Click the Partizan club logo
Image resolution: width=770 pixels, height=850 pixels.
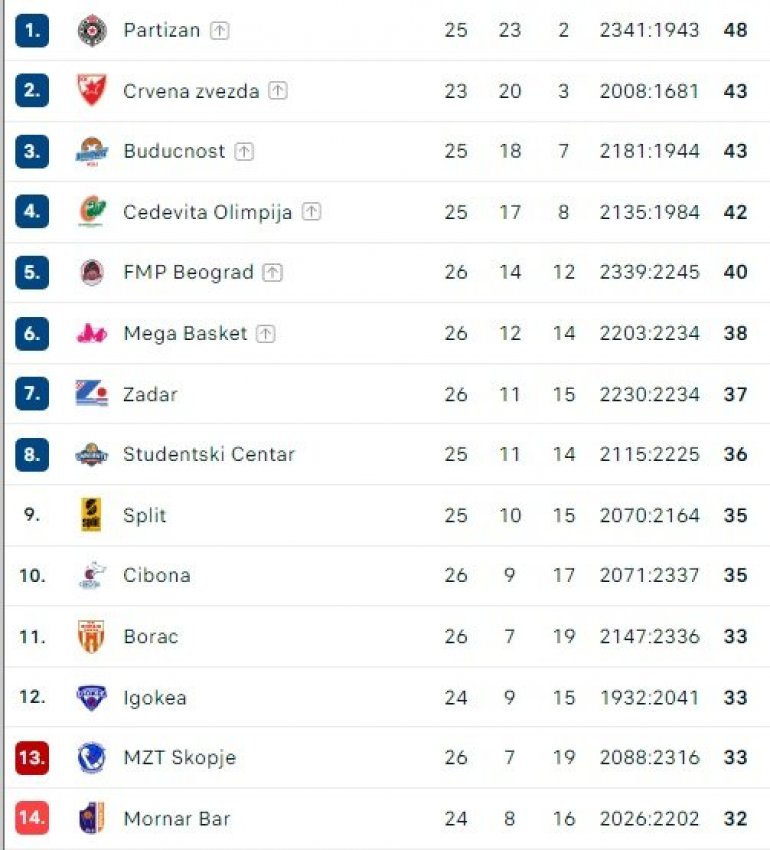click(92, 30)
